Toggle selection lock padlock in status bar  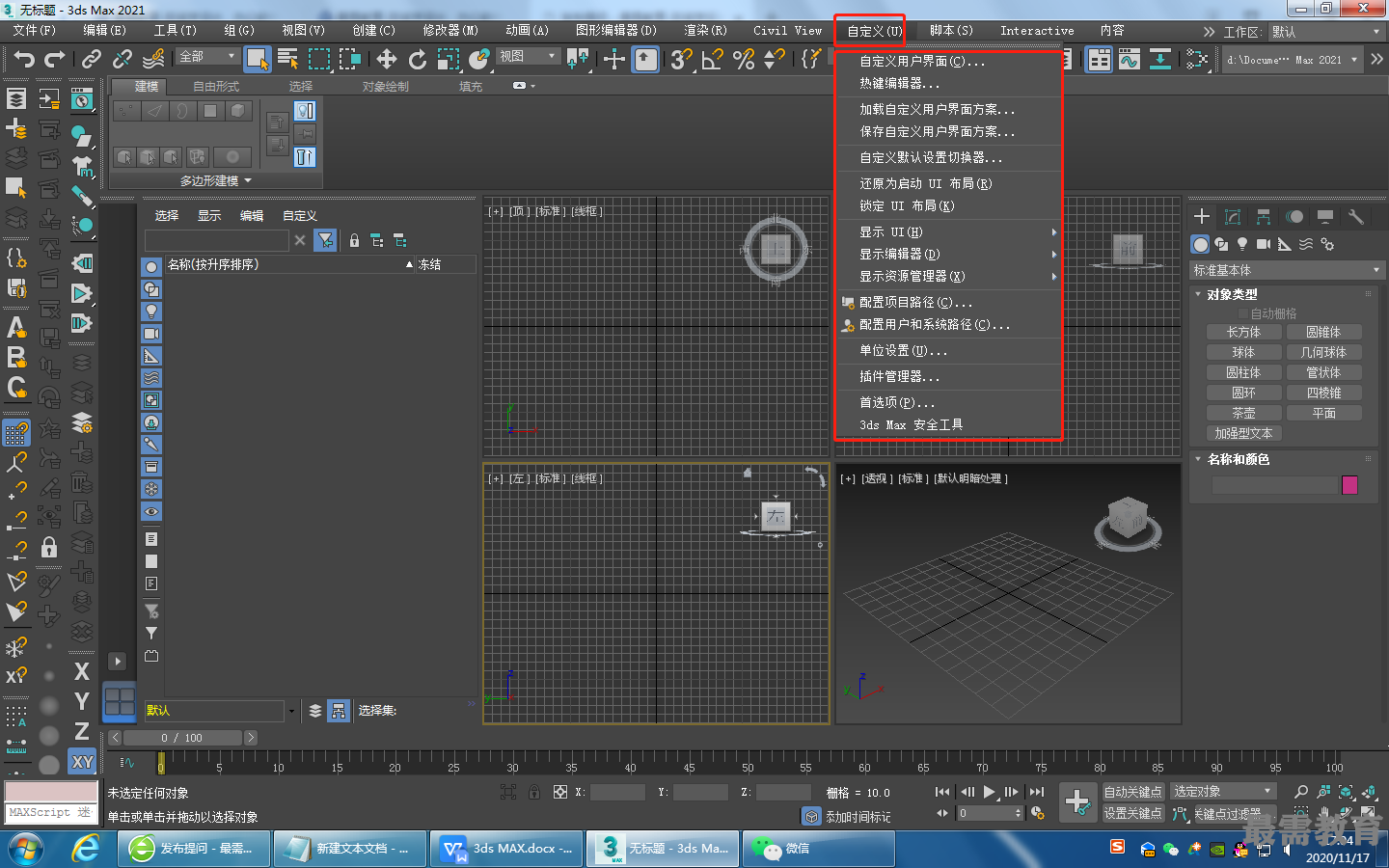point(533,792)
